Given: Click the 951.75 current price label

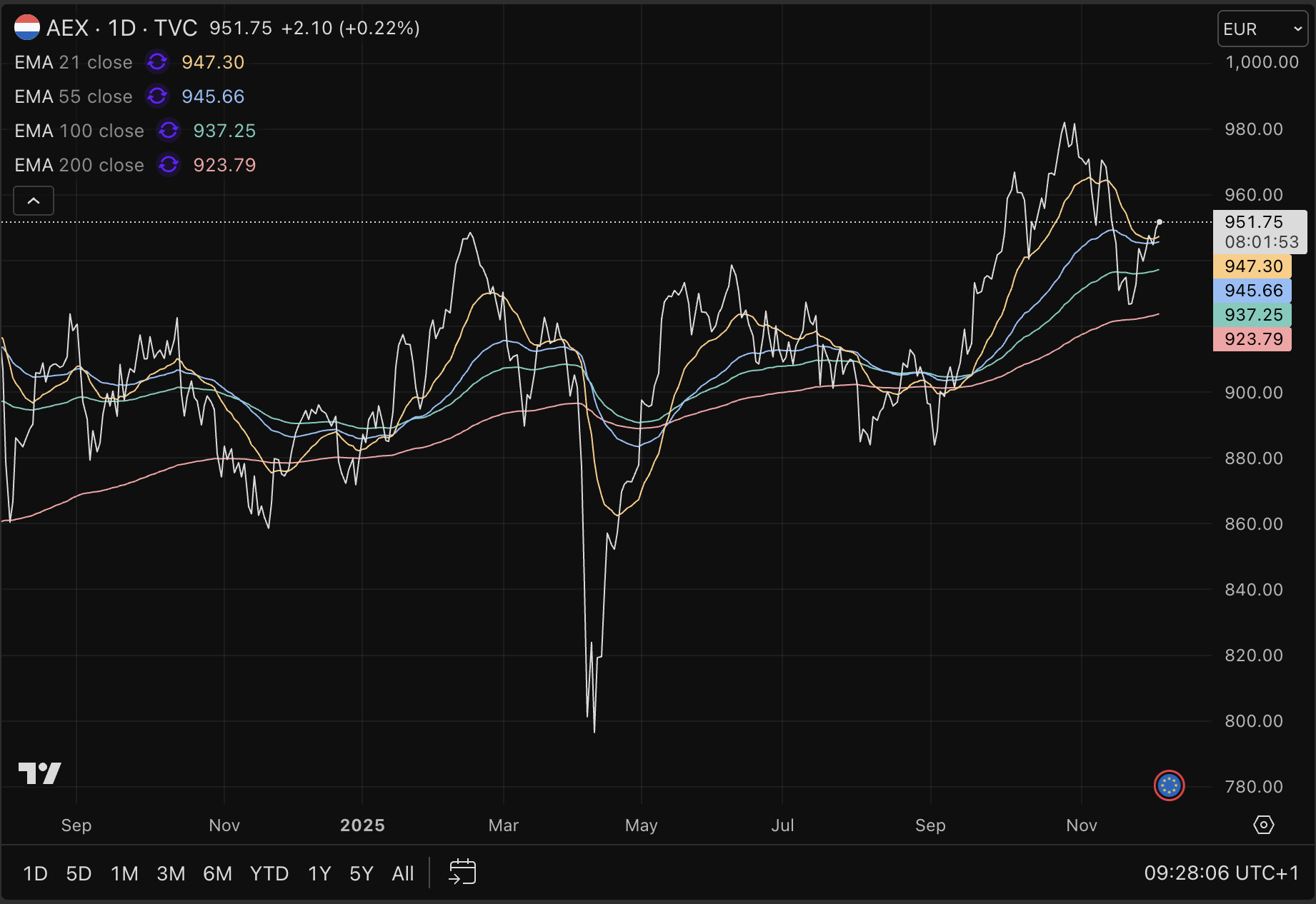Looking at the screenshot, I should [x=1254, y=222].
